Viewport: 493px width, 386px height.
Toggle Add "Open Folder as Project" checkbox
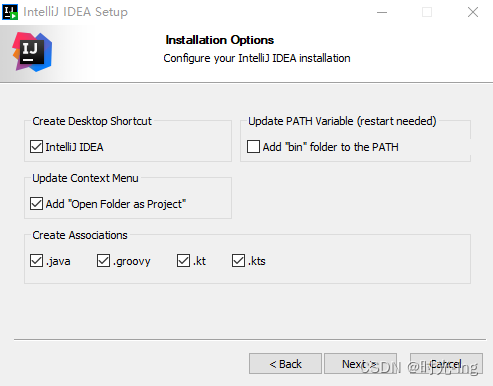[36, 204]
